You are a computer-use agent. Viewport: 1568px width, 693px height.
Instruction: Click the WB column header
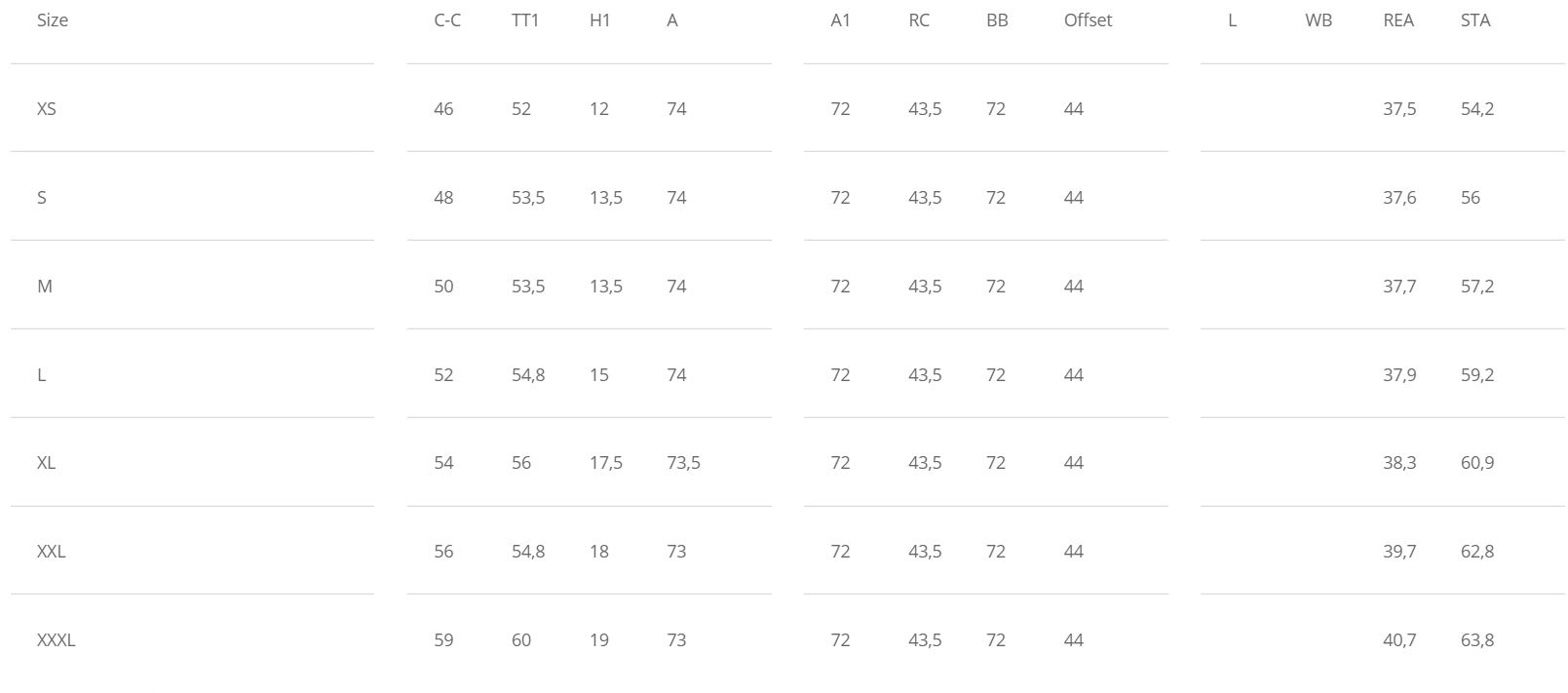click(1319, 20)
